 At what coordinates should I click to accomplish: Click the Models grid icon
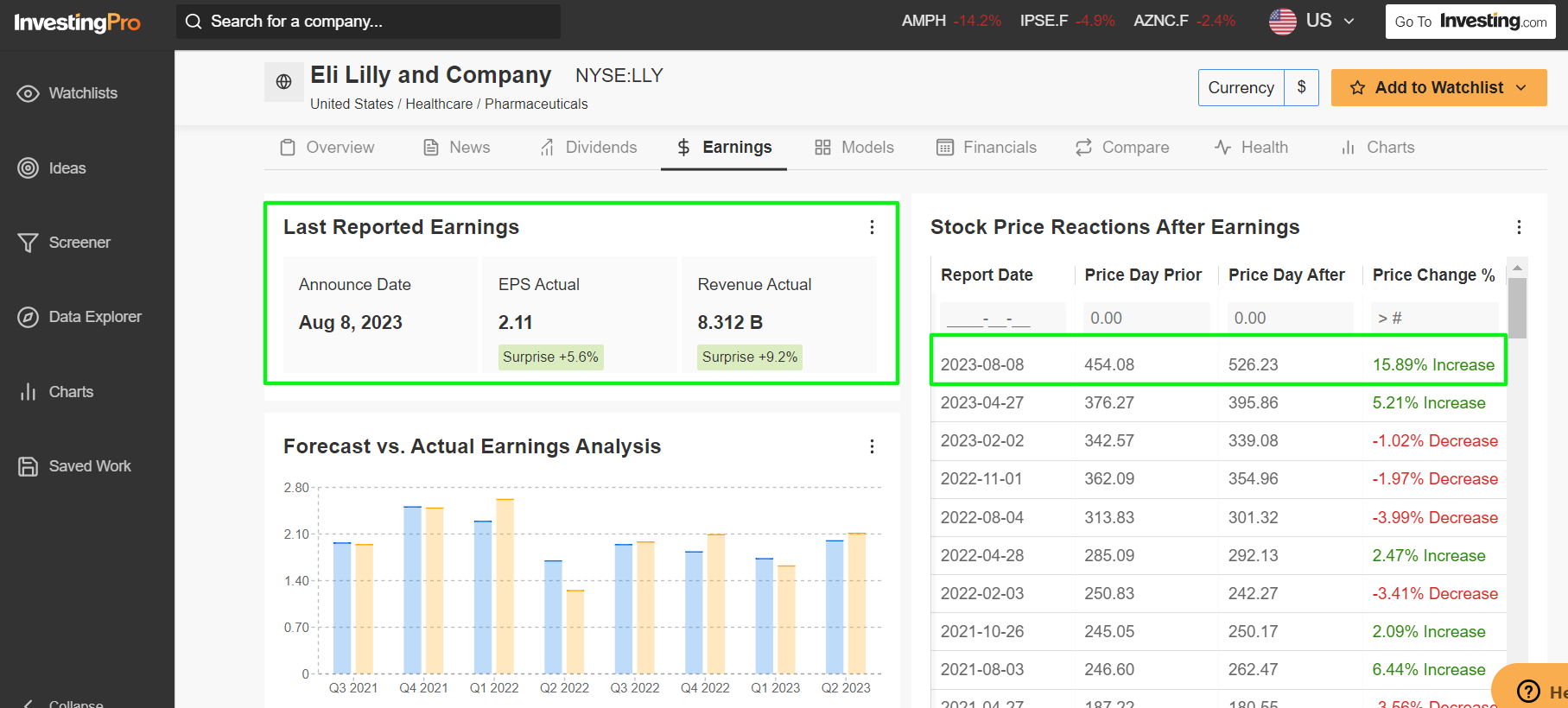point(822,148)
